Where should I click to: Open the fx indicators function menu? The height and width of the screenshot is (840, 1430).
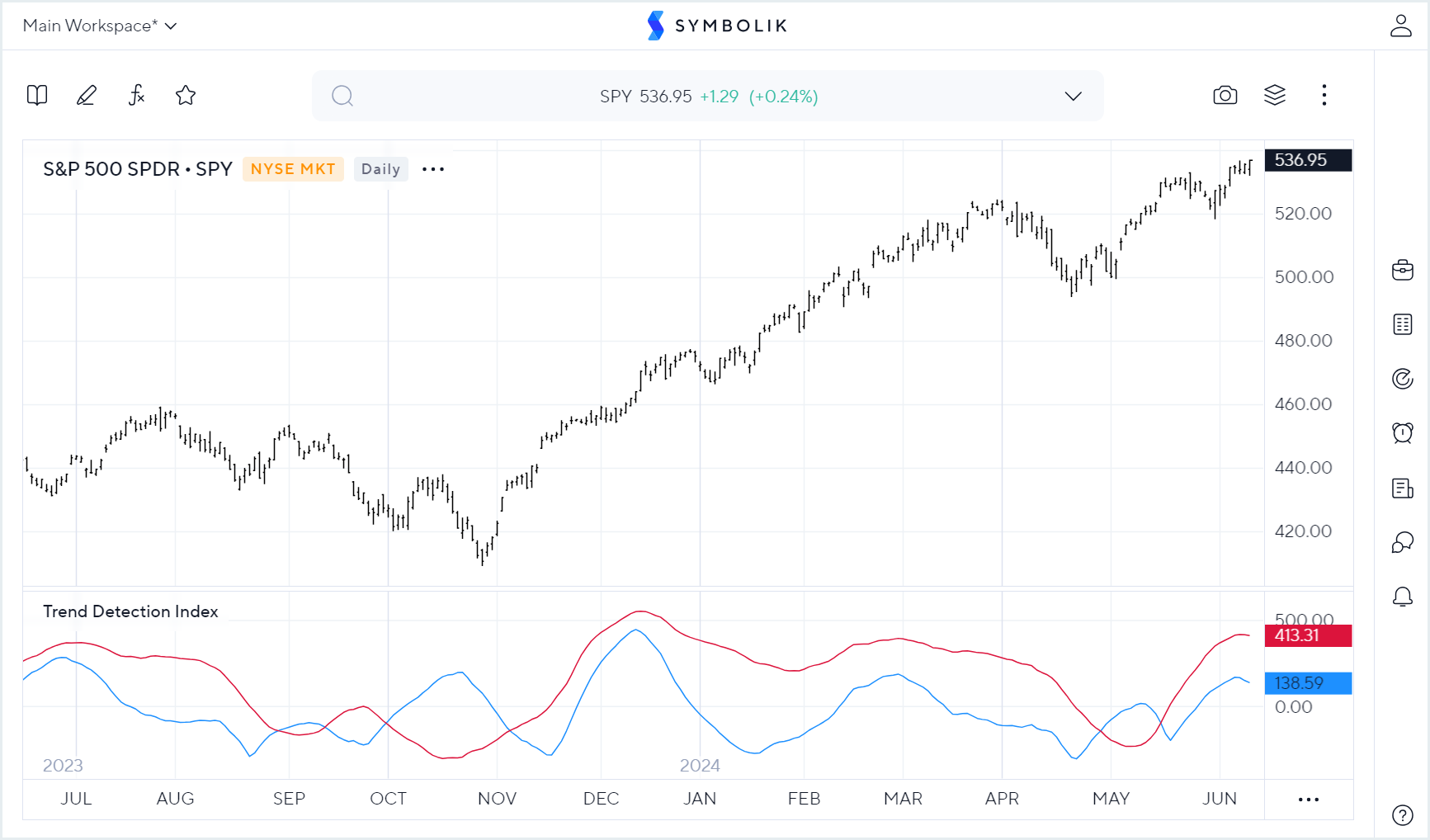[136, 96]
